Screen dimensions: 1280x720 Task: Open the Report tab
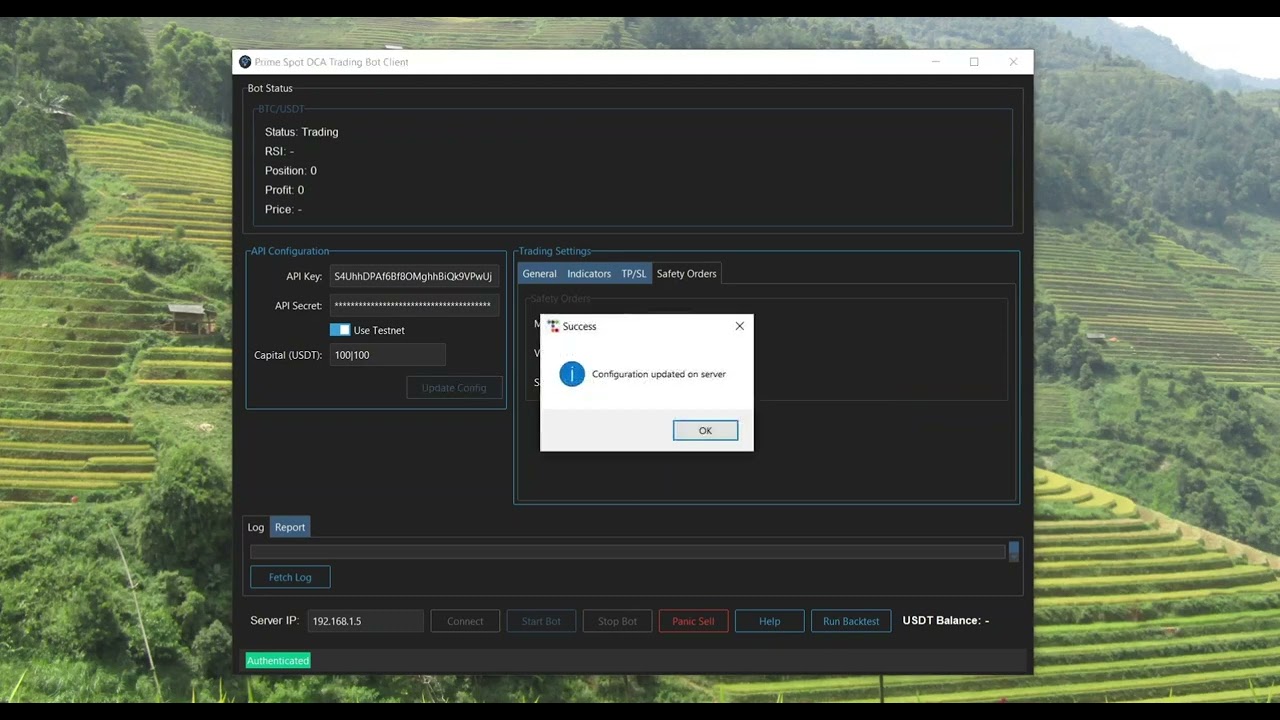pos(290,527)
